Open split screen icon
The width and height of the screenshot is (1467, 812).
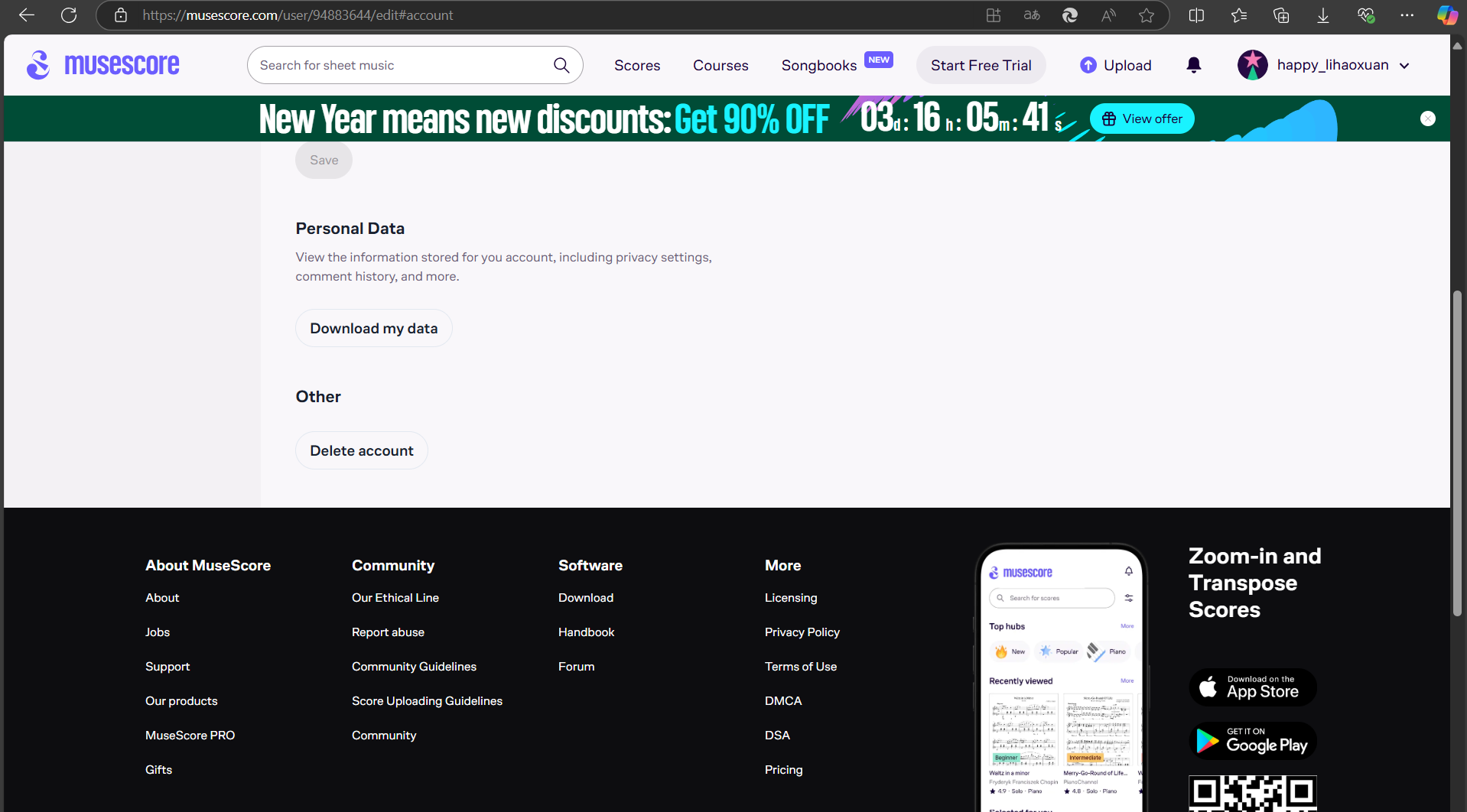[1197, 15]
